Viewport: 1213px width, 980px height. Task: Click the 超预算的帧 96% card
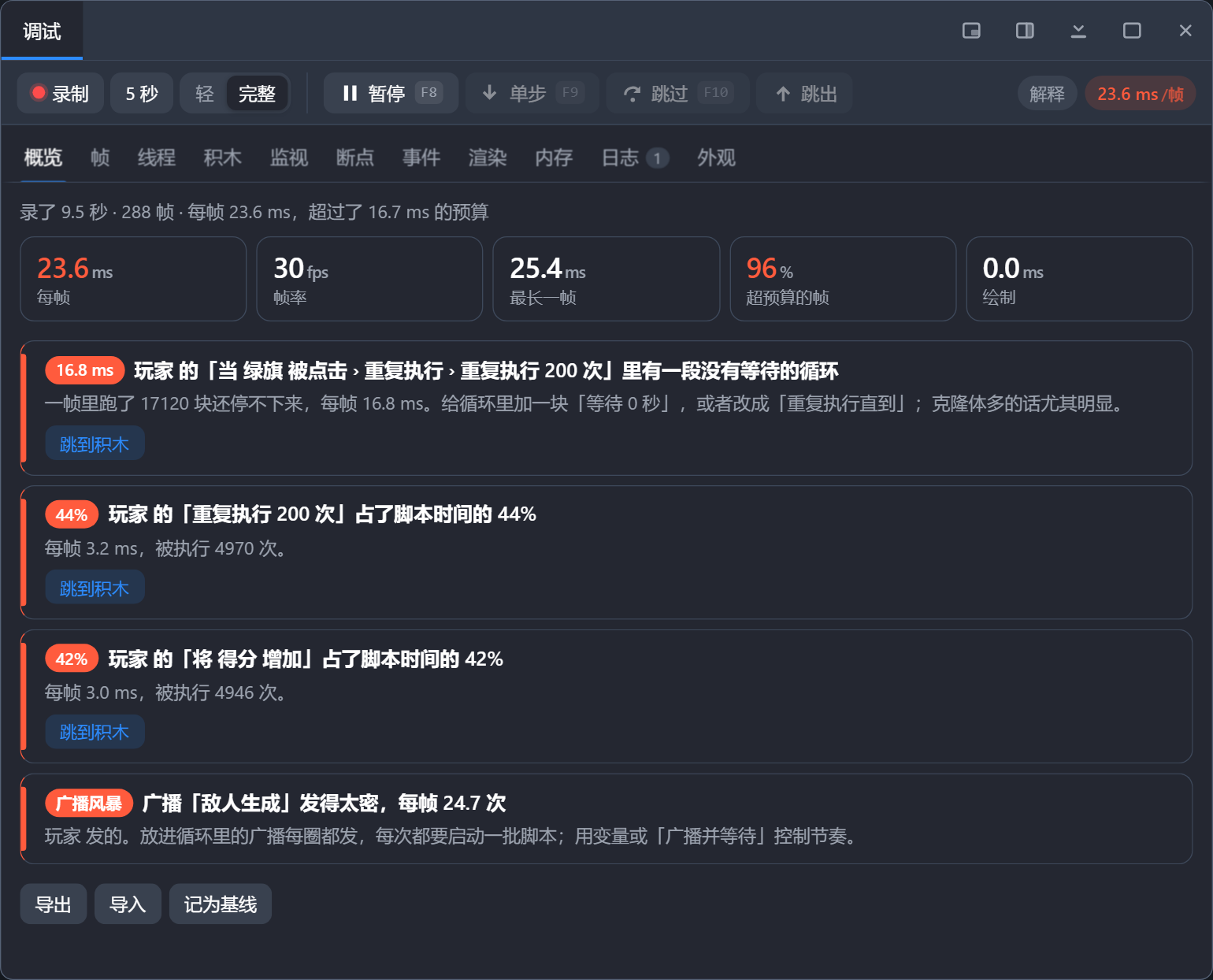click(x=843, y=279)
